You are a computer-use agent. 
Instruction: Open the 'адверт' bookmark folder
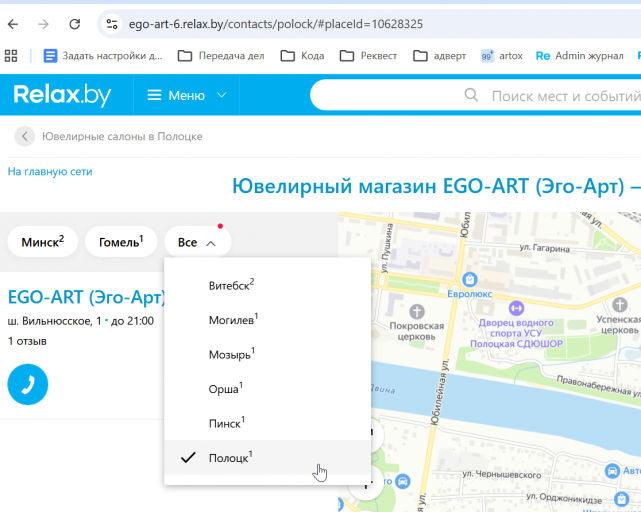click(439, 56)
